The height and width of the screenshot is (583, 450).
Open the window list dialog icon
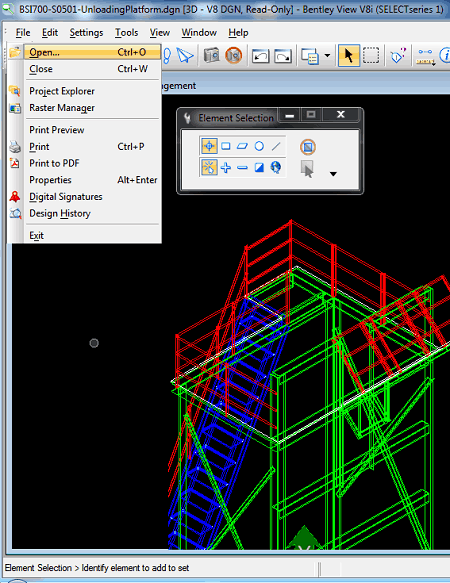coord(310,56)
